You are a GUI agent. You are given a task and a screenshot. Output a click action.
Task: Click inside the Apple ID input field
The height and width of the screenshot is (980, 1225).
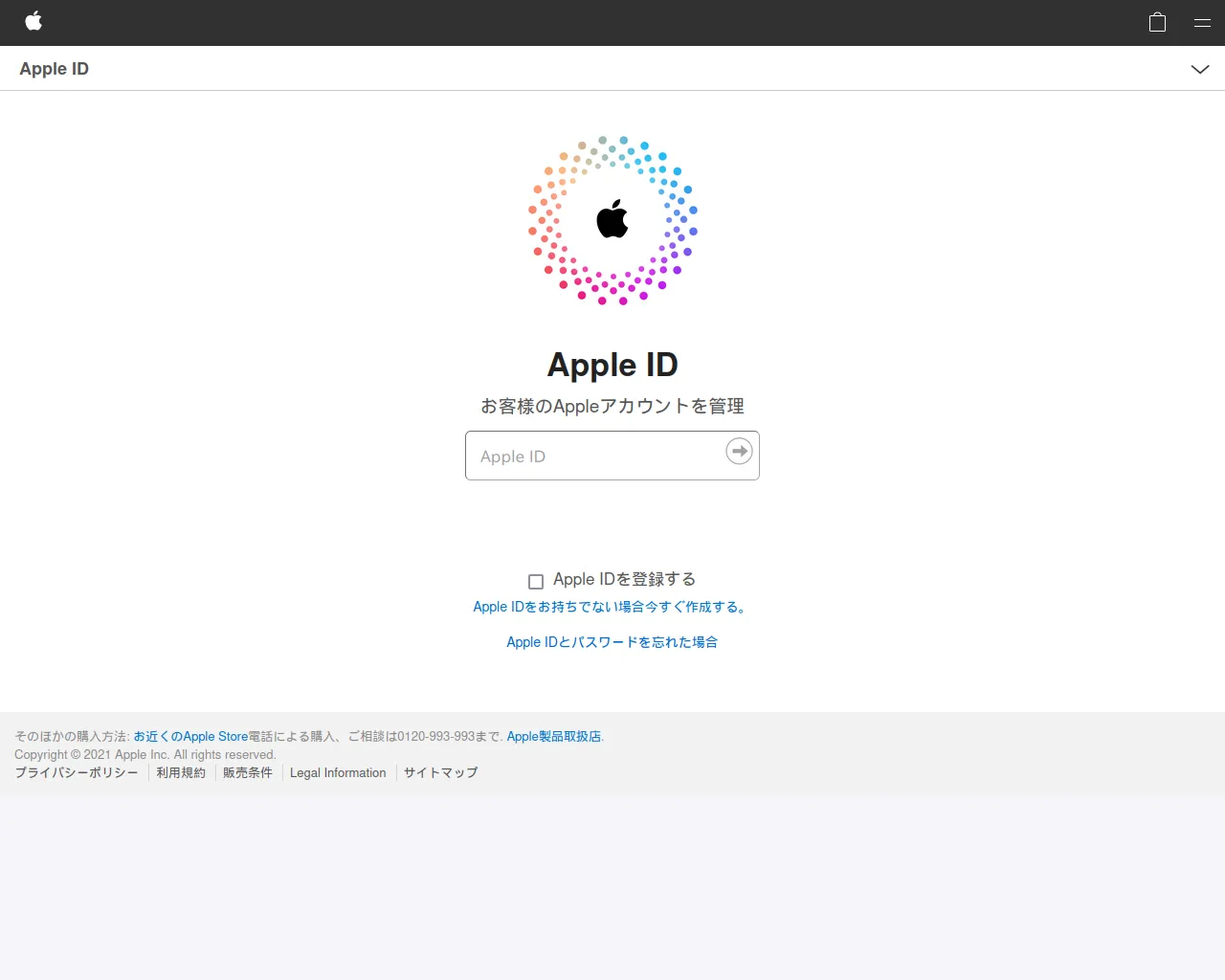tap(593, 456)
